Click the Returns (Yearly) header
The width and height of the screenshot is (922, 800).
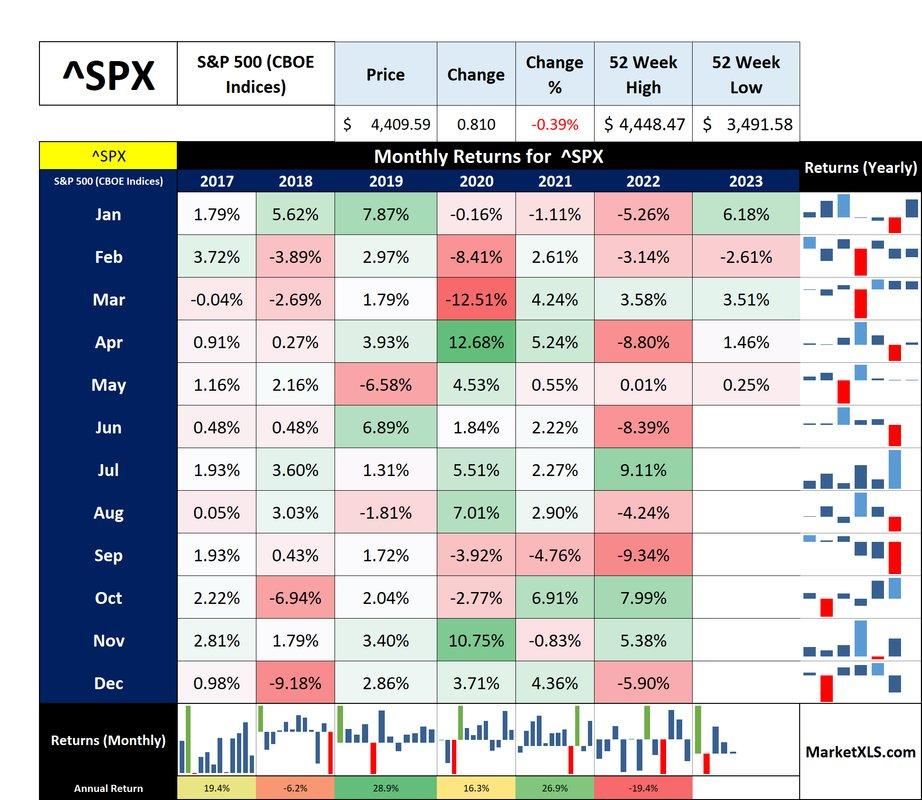click(860, 169)
